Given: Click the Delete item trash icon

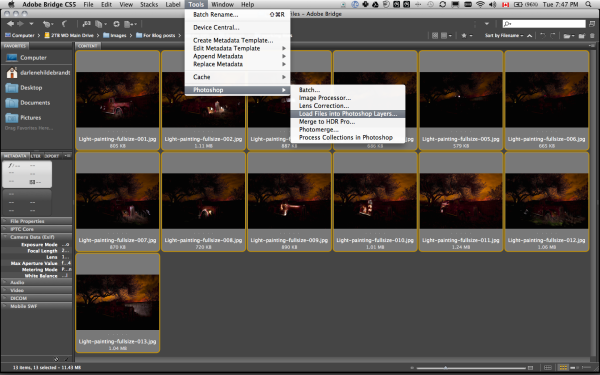Looking at the screenshot, I should (592, 36).
